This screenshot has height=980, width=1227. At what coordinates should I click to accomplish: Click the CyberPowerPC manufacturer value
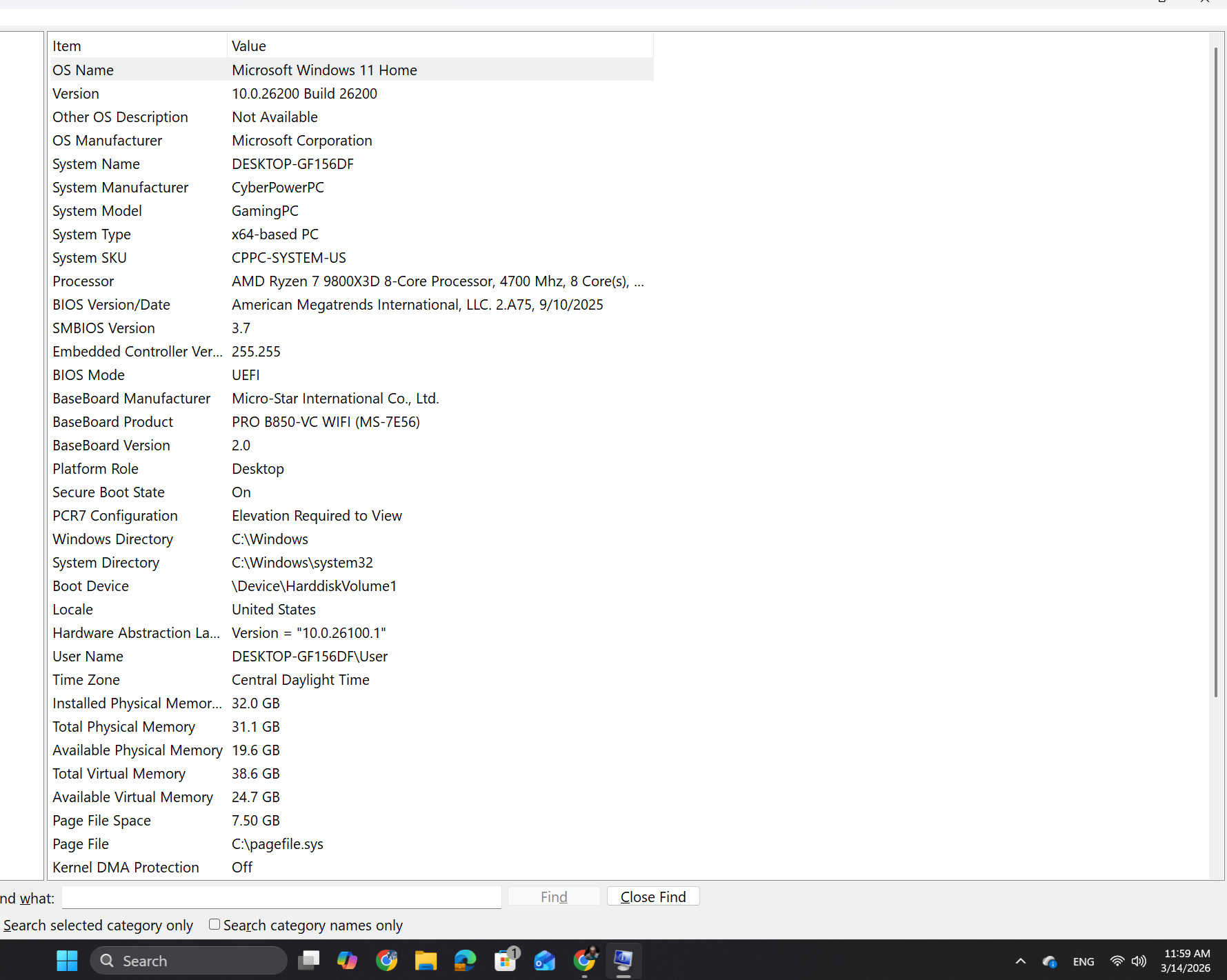278,188
